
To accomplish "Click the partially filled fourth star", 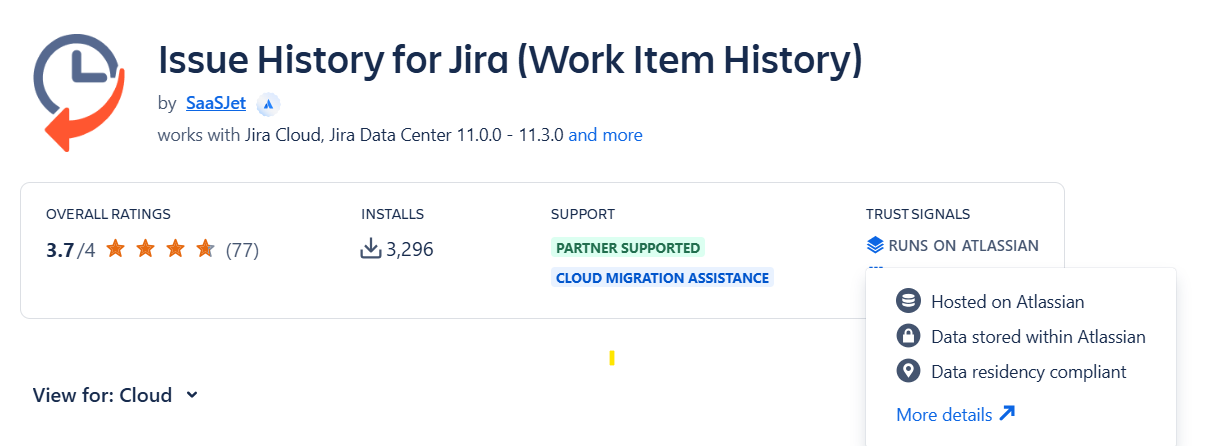I will 205,249.
